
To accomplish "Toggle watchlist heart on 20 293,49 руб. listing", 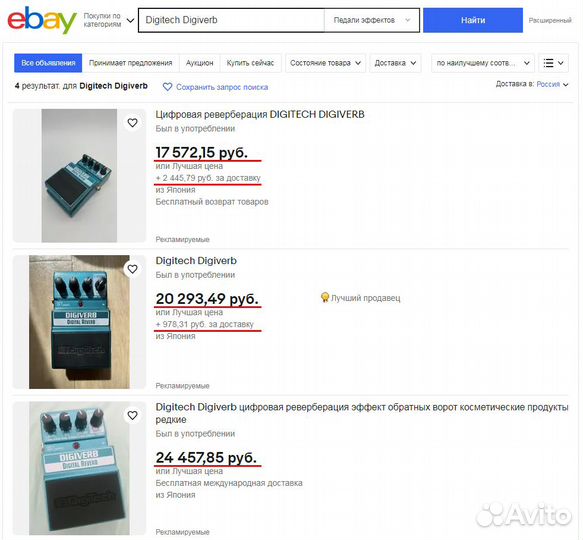I will click(132, 269).
